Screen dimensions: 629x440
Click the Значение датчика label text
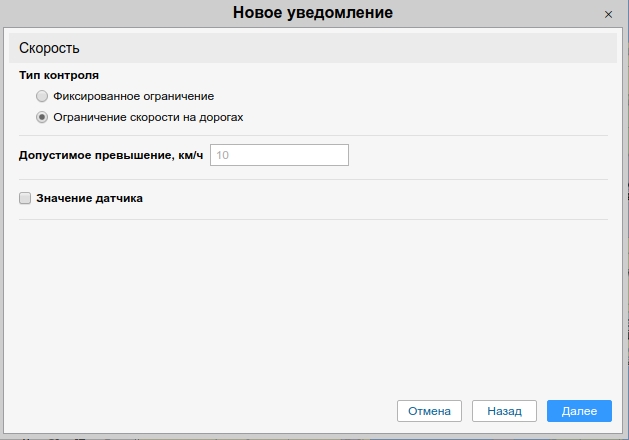pyautogui.click(x=89, y=198)
